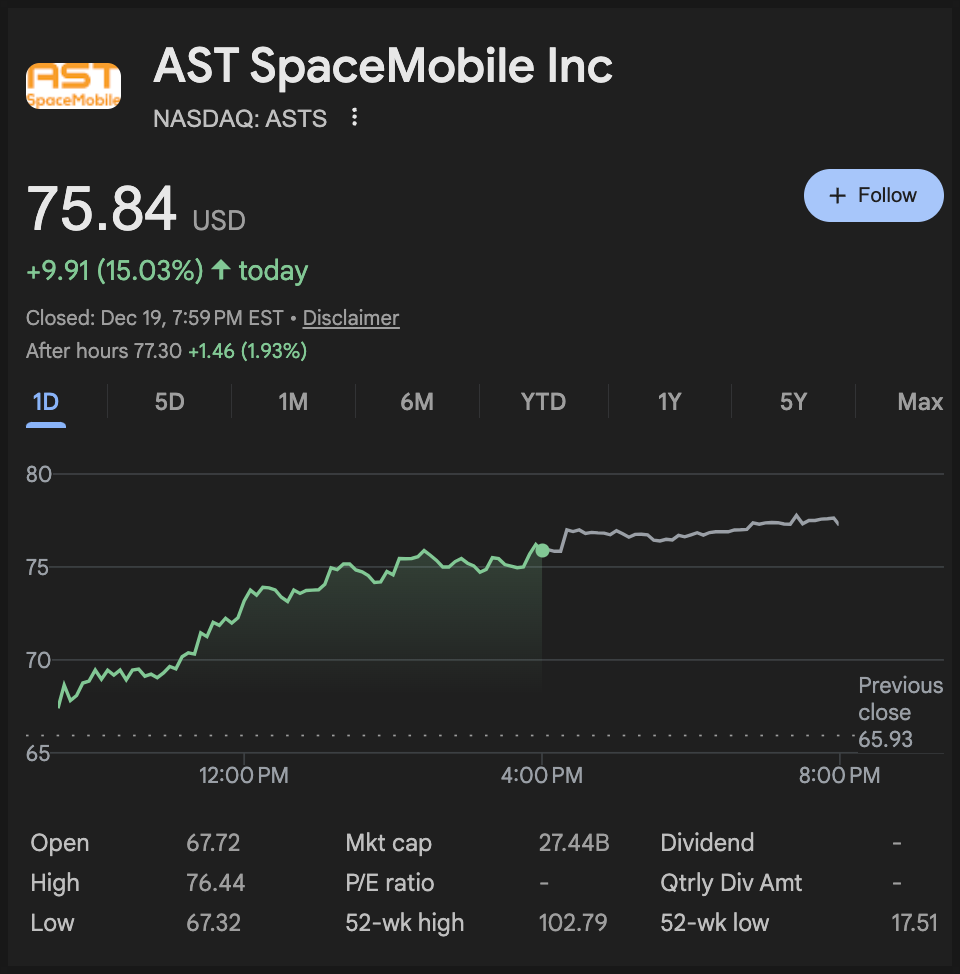This screenshot has height=974, width=960.
Task: Click the green up arrow beside today
Action: pos(221,270)
